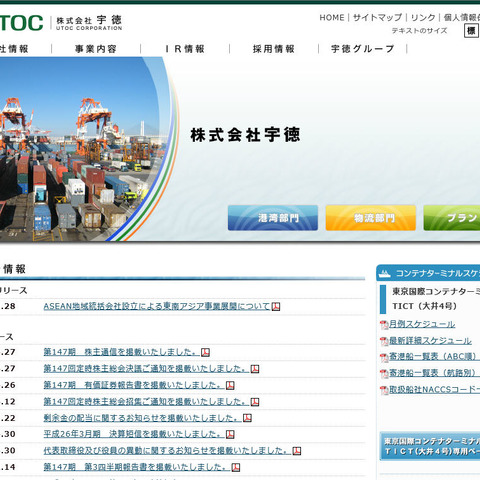Click PDF icon before 寄港船一覧表（航路別）
This screenshot has height=480, width=480.
pos(384,374)
